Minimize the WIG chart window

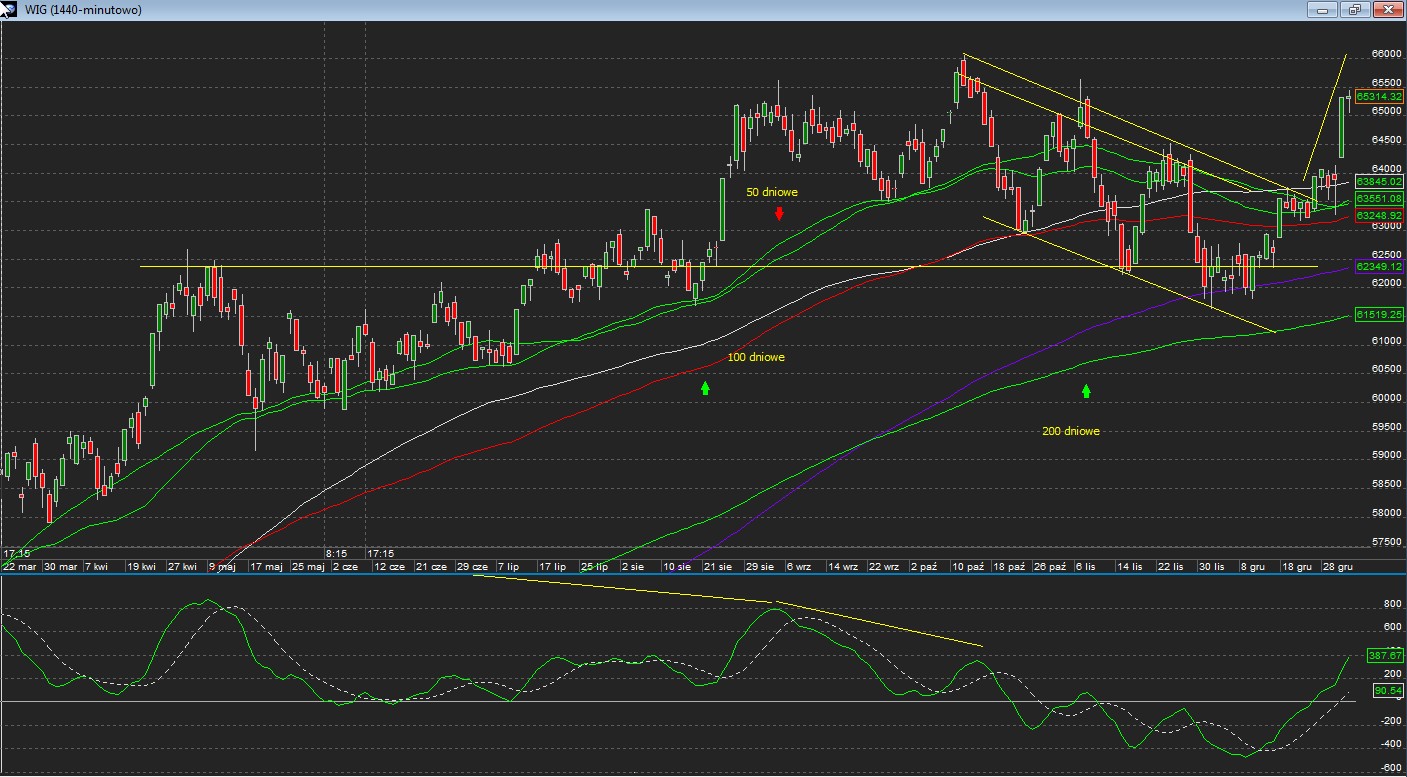(1323, 10)
